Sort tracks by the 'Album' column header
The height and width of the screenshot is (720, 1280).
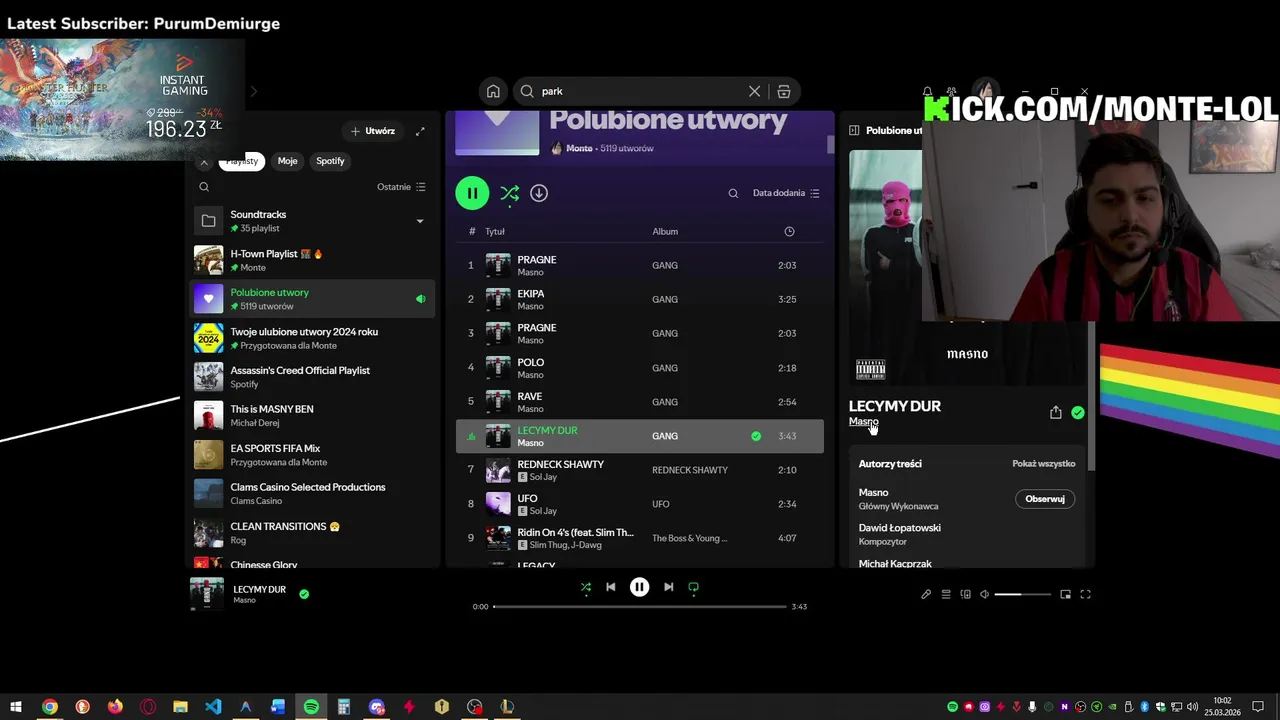point(665,231)
